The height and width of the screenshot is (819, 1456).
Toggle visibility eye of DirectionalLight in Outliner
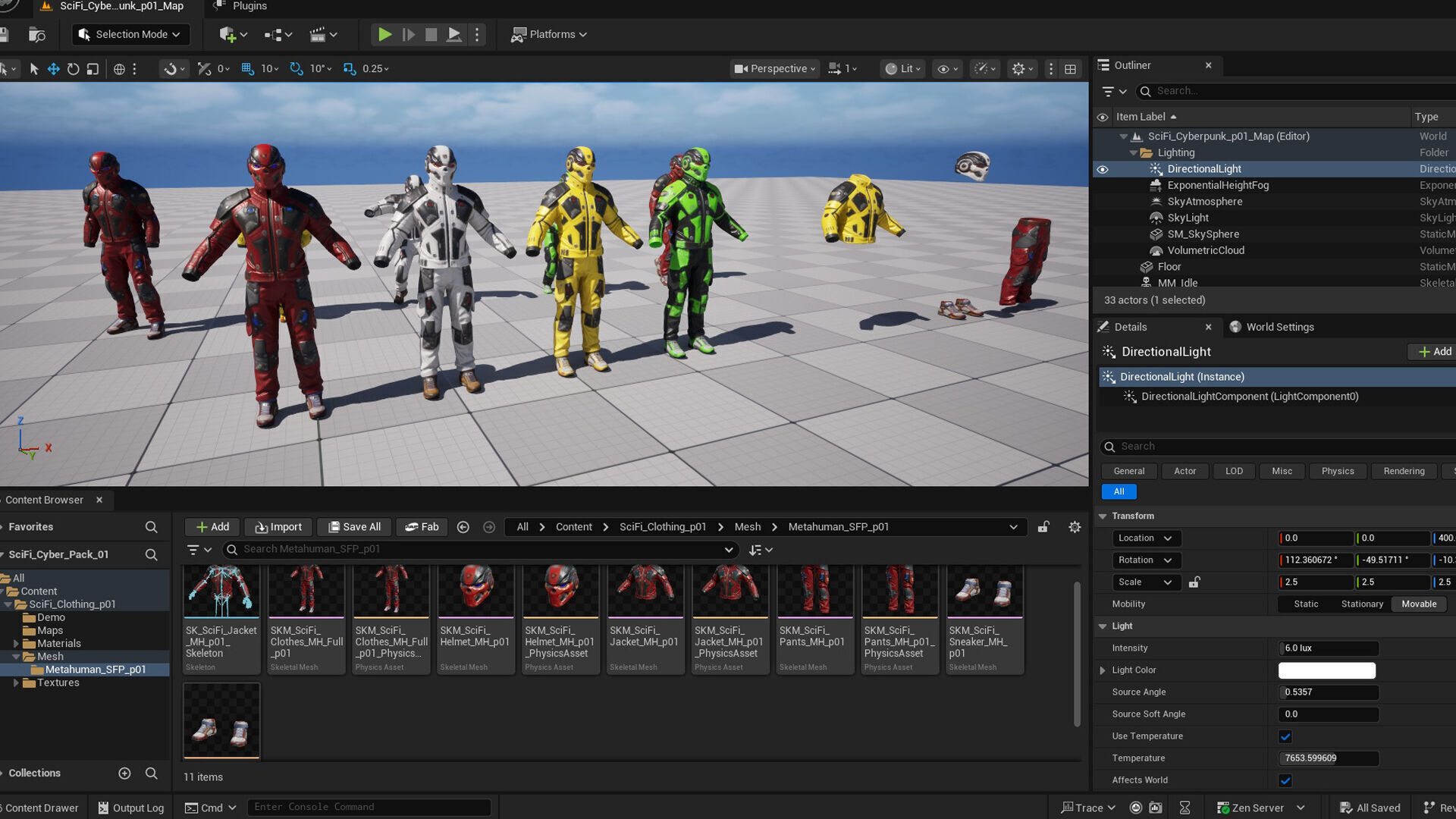pos(1103,169)
